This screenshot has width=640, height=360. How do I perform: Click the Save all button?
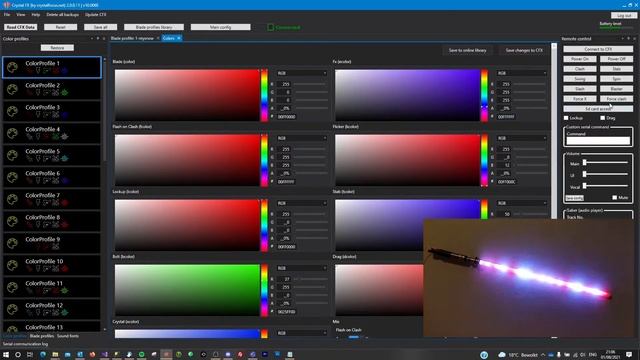[100, 27]
